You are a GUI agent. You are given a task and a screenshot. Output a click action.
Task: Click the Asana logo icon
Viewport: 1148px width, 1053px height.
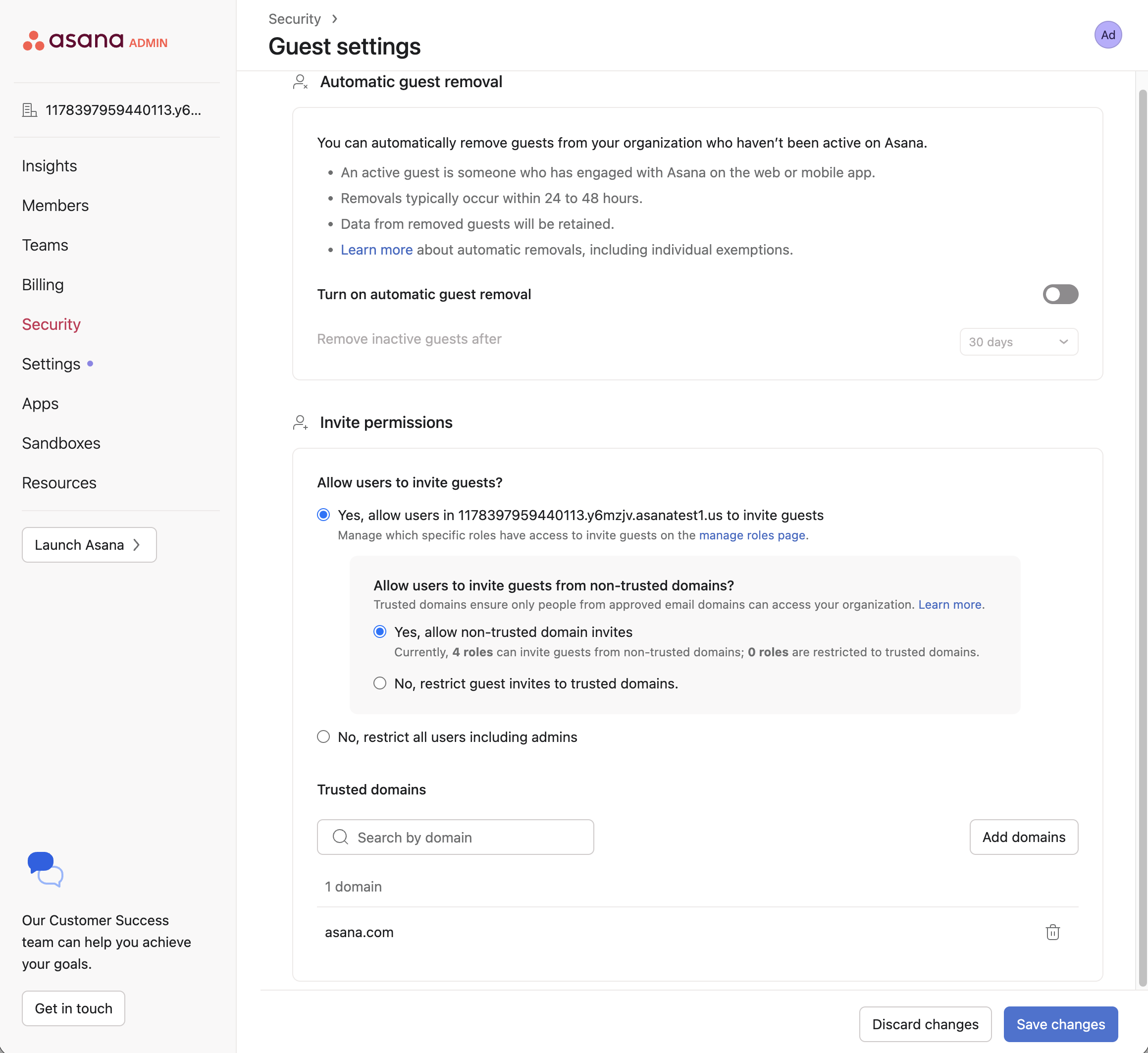pos(34,41)
